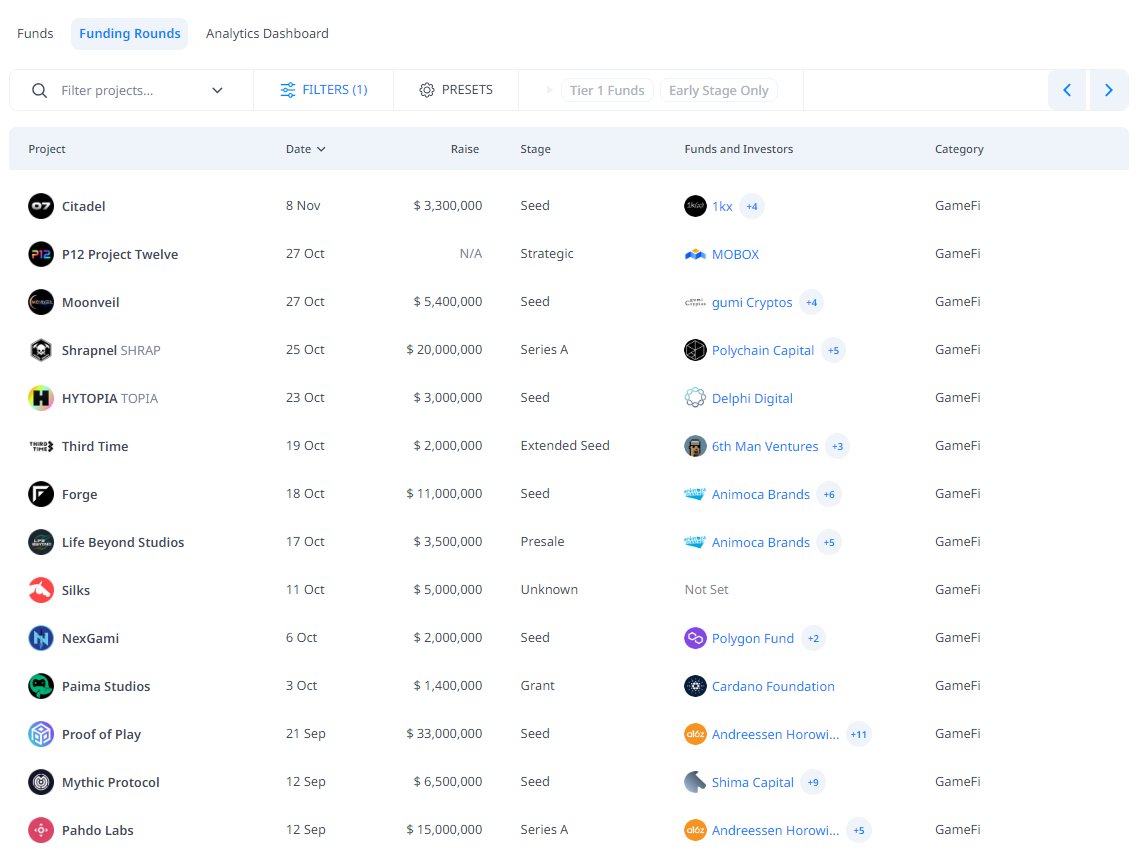The image size is (1138, 858).
Task: Click the Polygon Fund logo
Action: point(695,638)
